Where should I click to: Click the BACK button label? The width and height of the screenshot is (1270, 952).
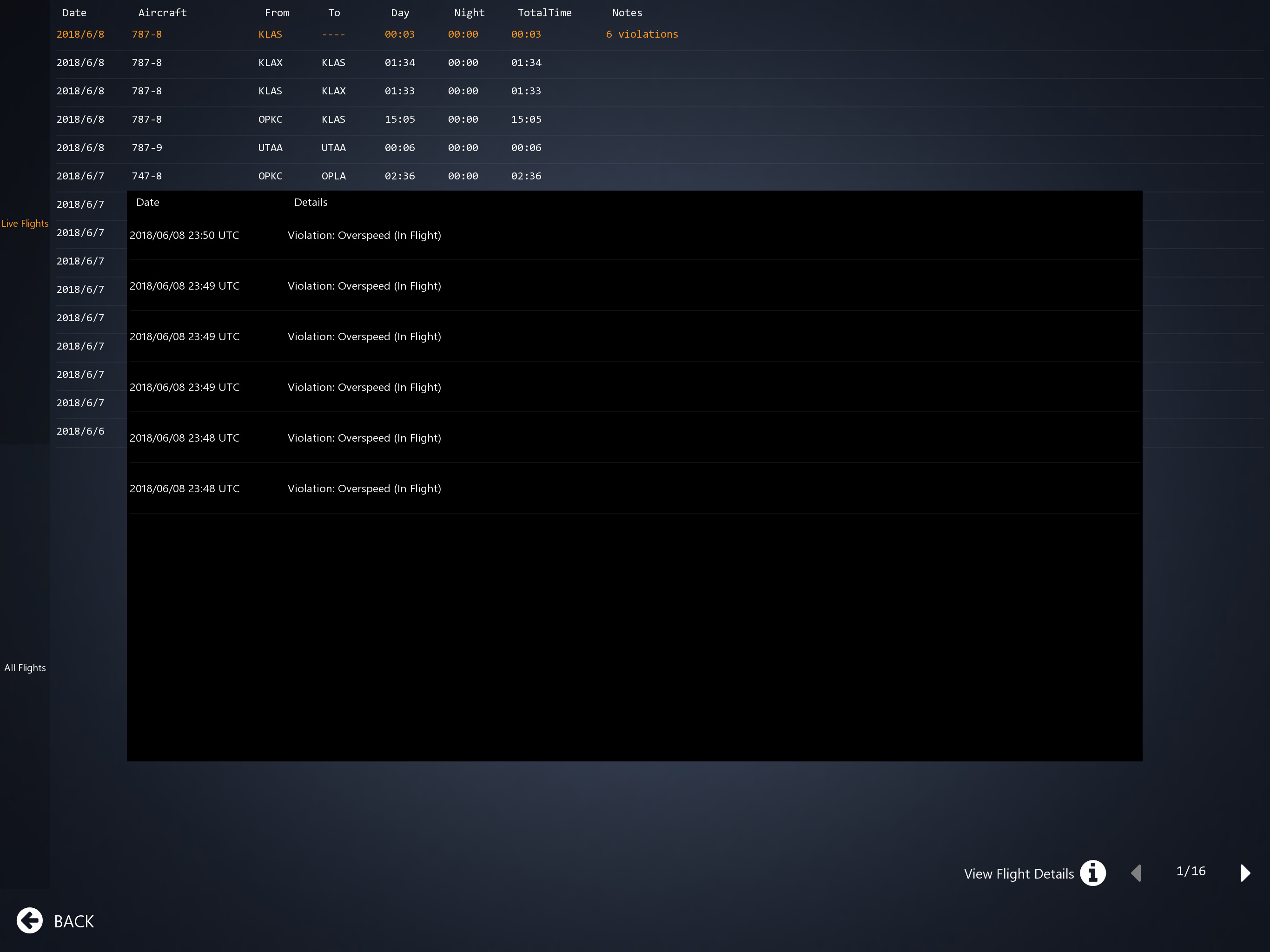[x=73, y=922]
